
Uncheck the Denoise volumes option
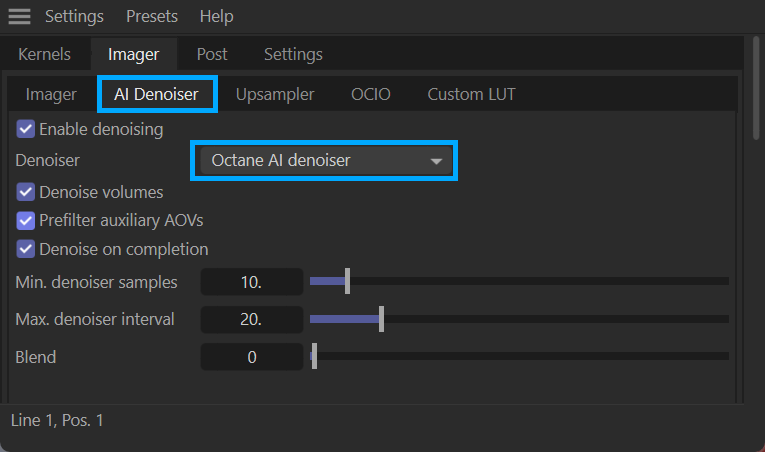(26, 192)
